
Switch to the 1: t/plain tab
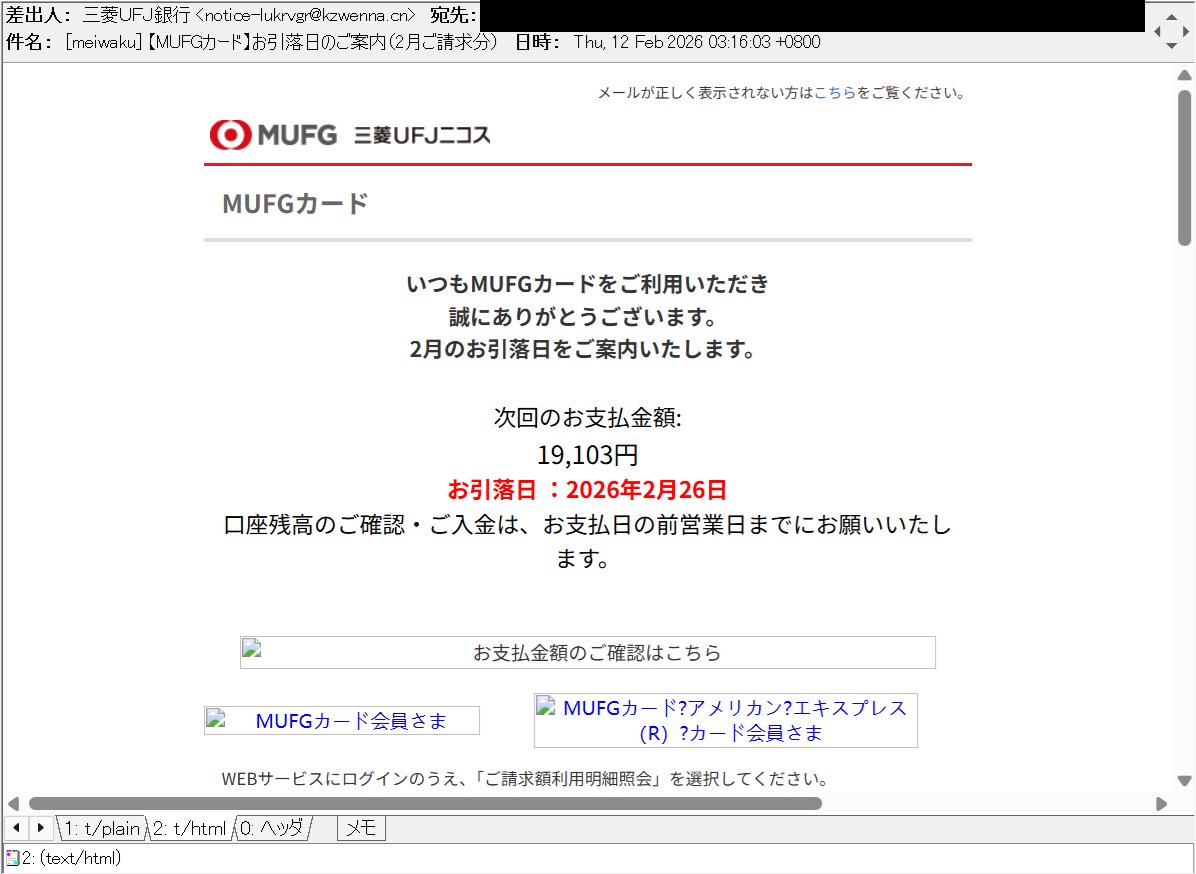pos(101,827)
